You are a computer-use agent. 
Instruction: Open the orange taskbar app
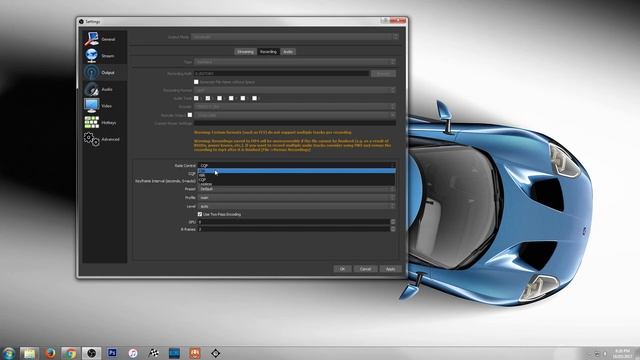(x=195, y=353)
